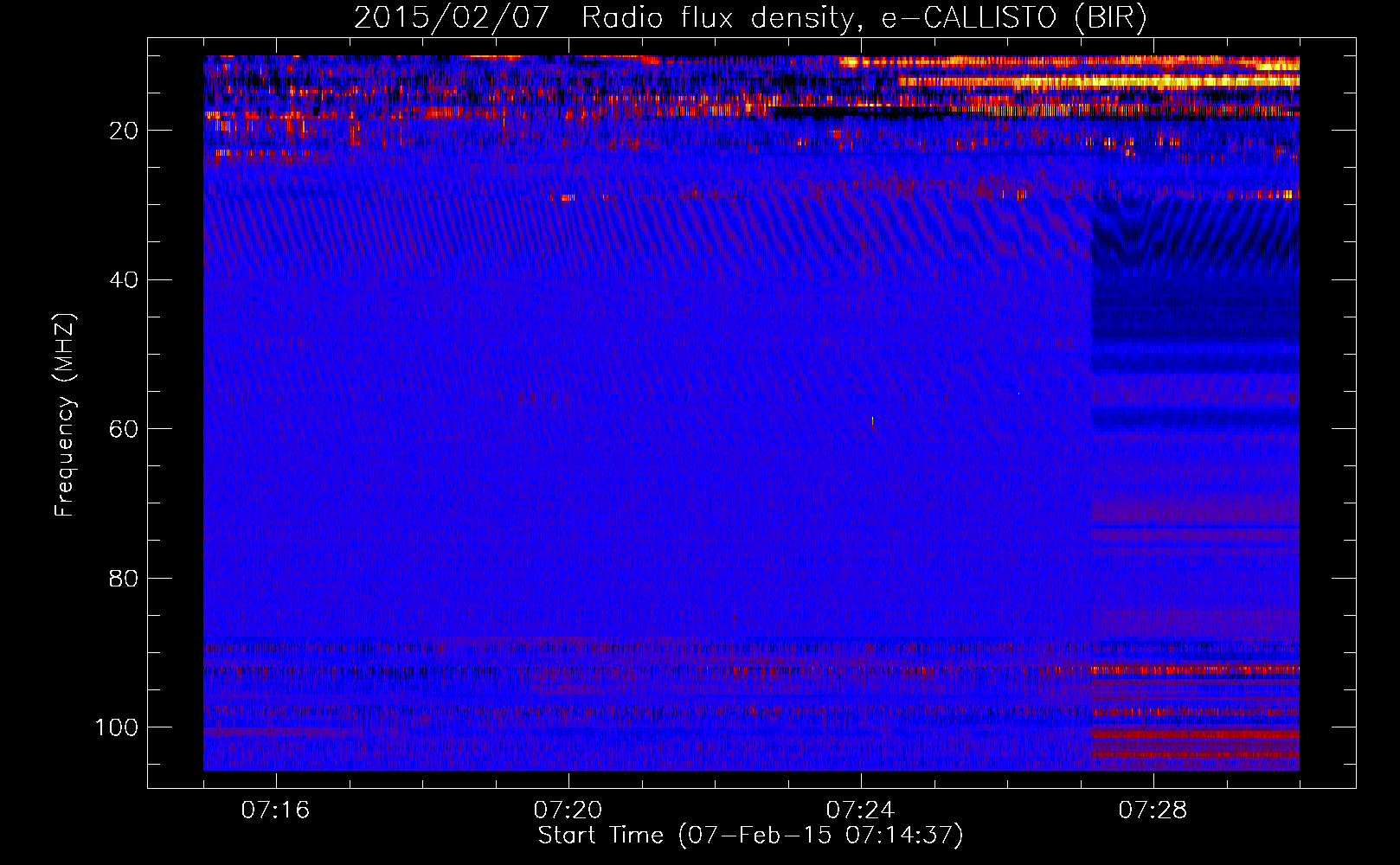Click the "20" frequency tick label

click(124, 131)
